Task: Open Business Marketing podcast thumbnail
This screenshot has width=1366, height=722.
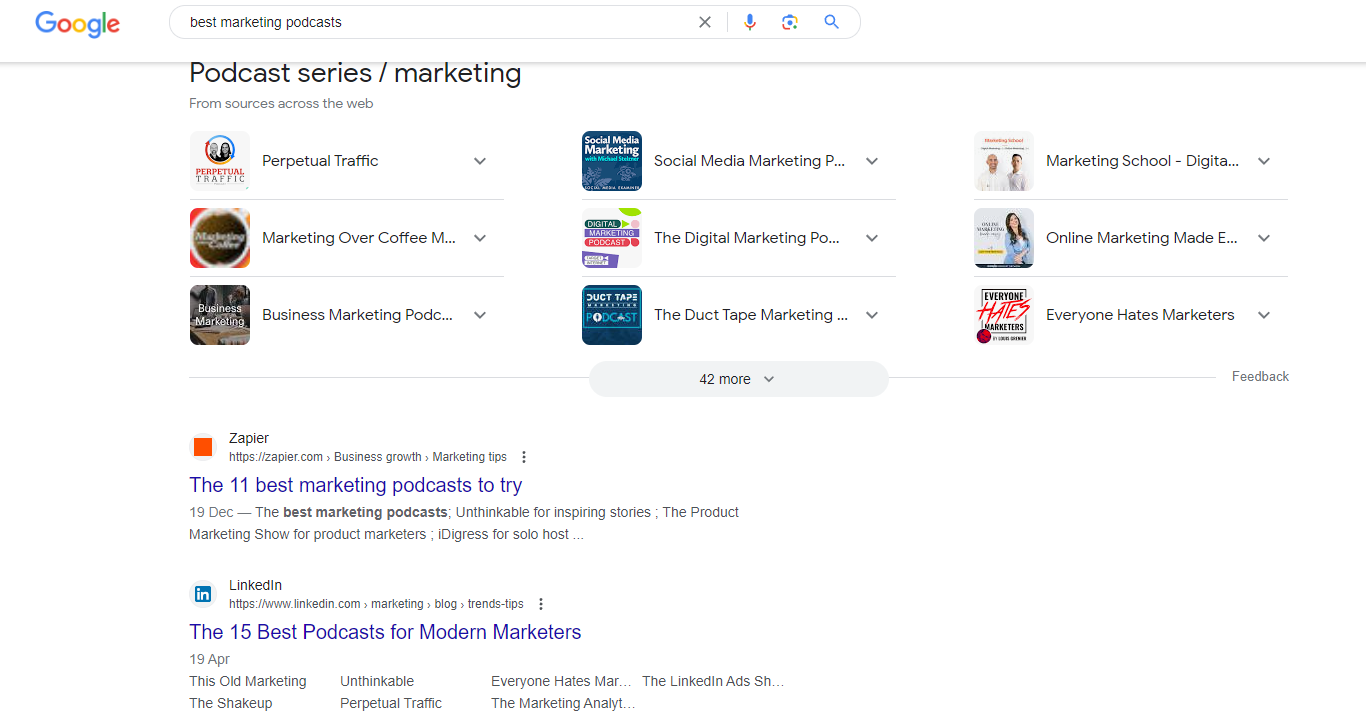Action: tap(220, 315)
